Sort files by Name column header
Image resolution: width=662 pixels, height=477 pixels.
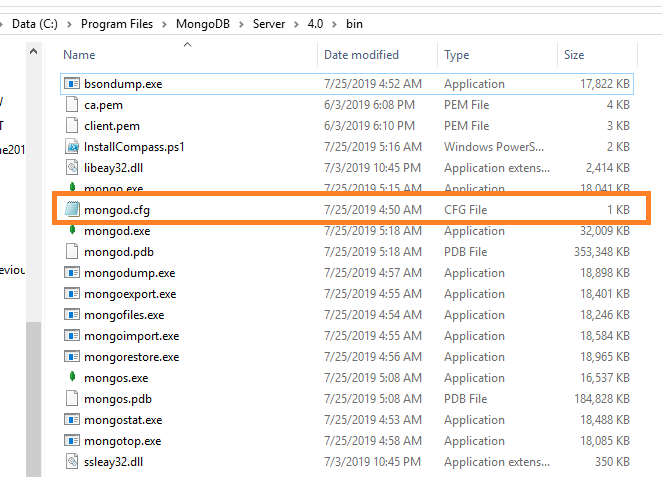coord(80,55)
